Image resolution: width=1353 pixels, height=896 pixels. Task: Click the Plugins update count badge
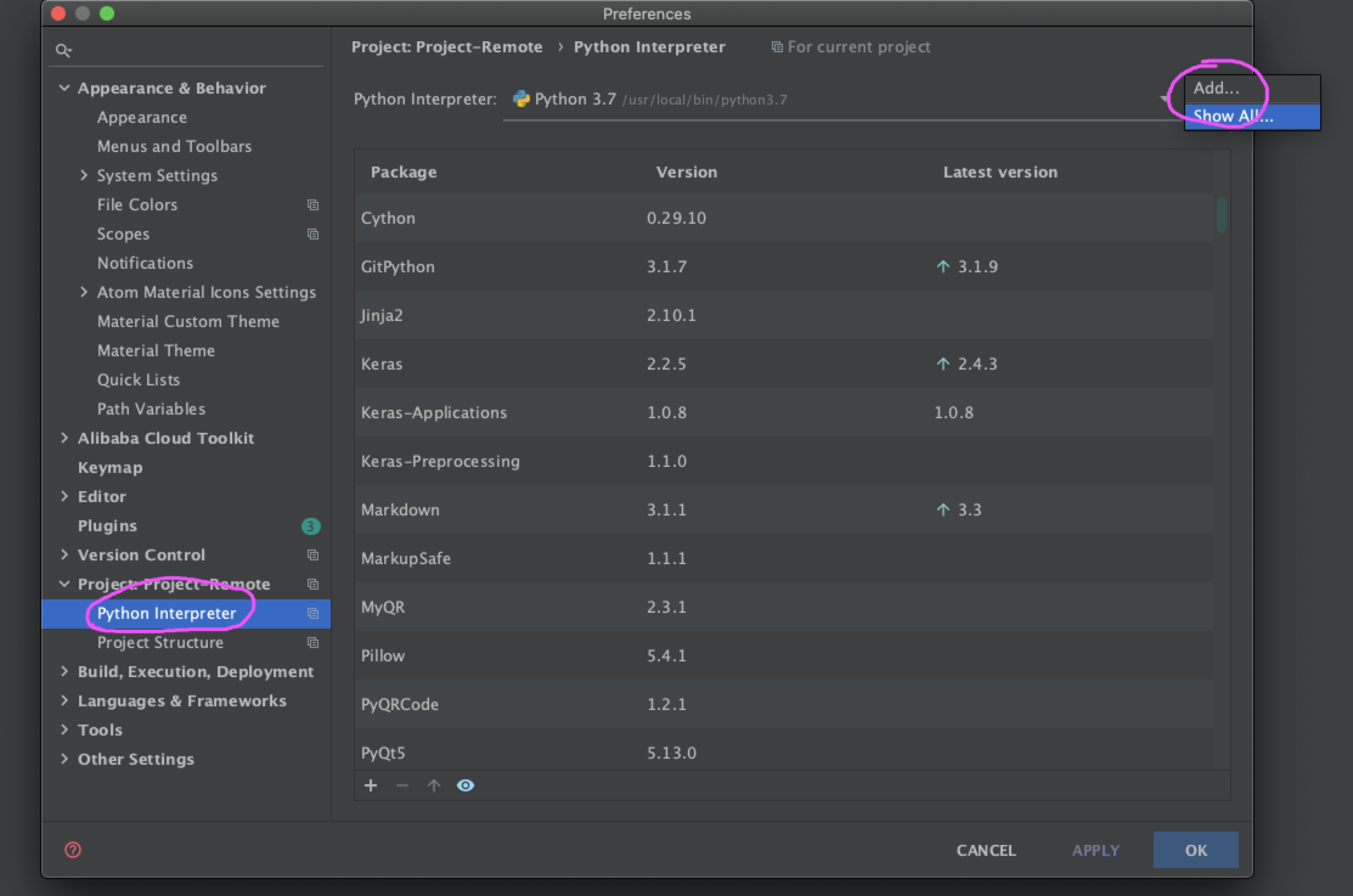(311, 526)
